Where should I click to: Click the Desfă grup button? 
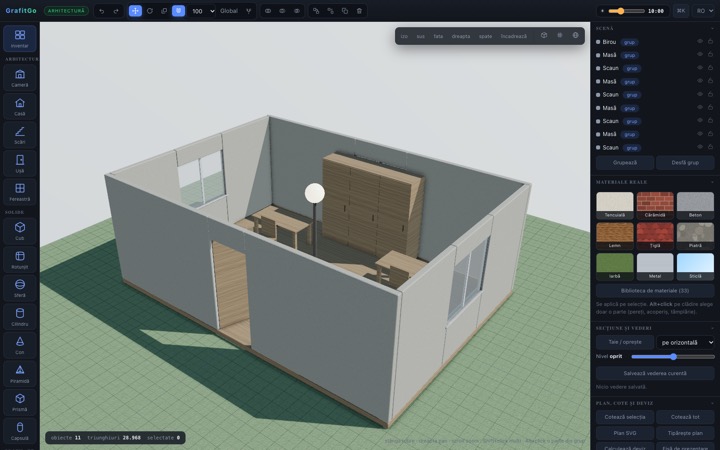point(686,163)
